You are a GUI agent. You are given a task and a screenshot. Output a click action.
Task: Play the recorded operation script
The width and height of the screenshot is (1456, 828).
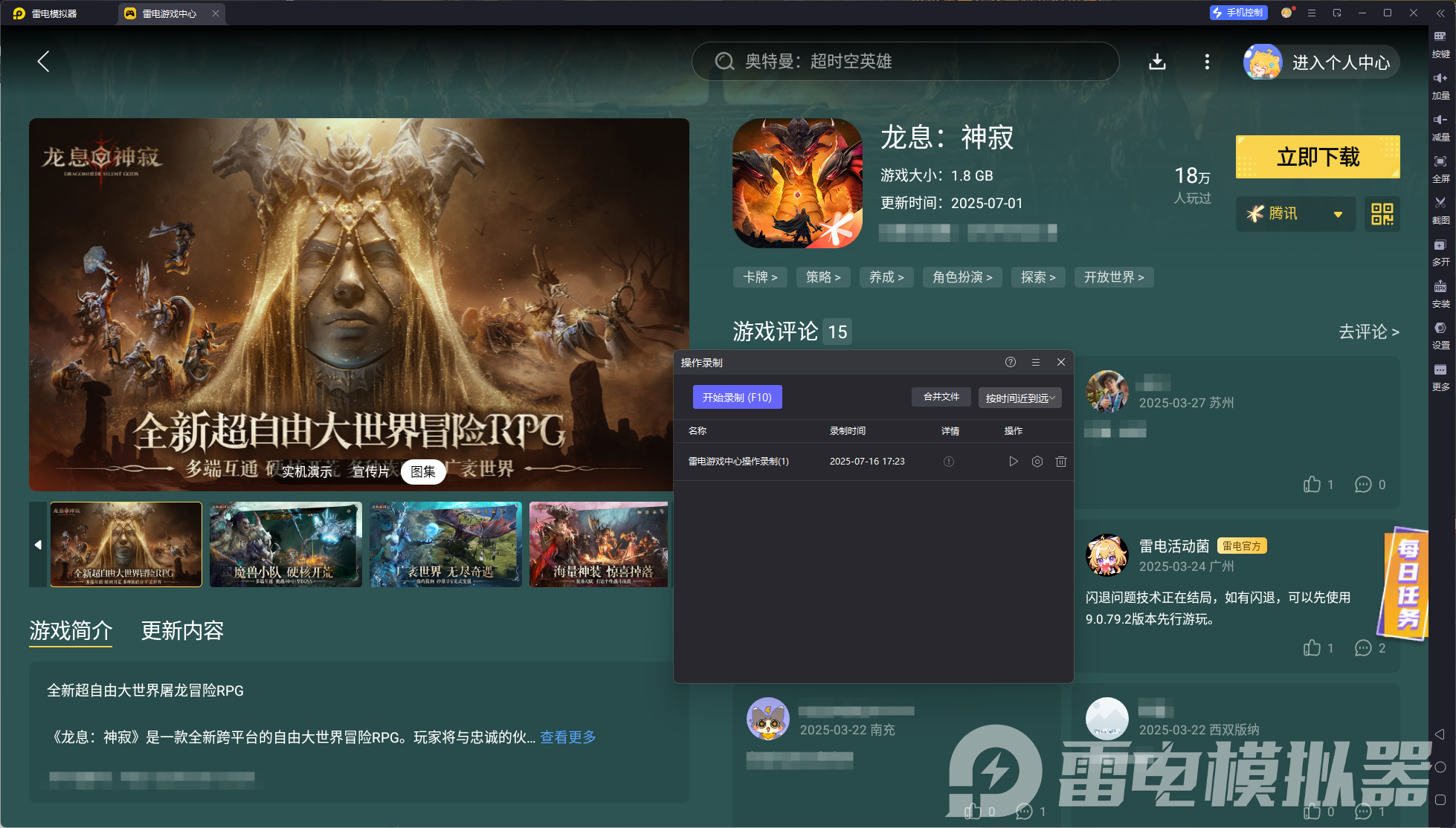1013,462
